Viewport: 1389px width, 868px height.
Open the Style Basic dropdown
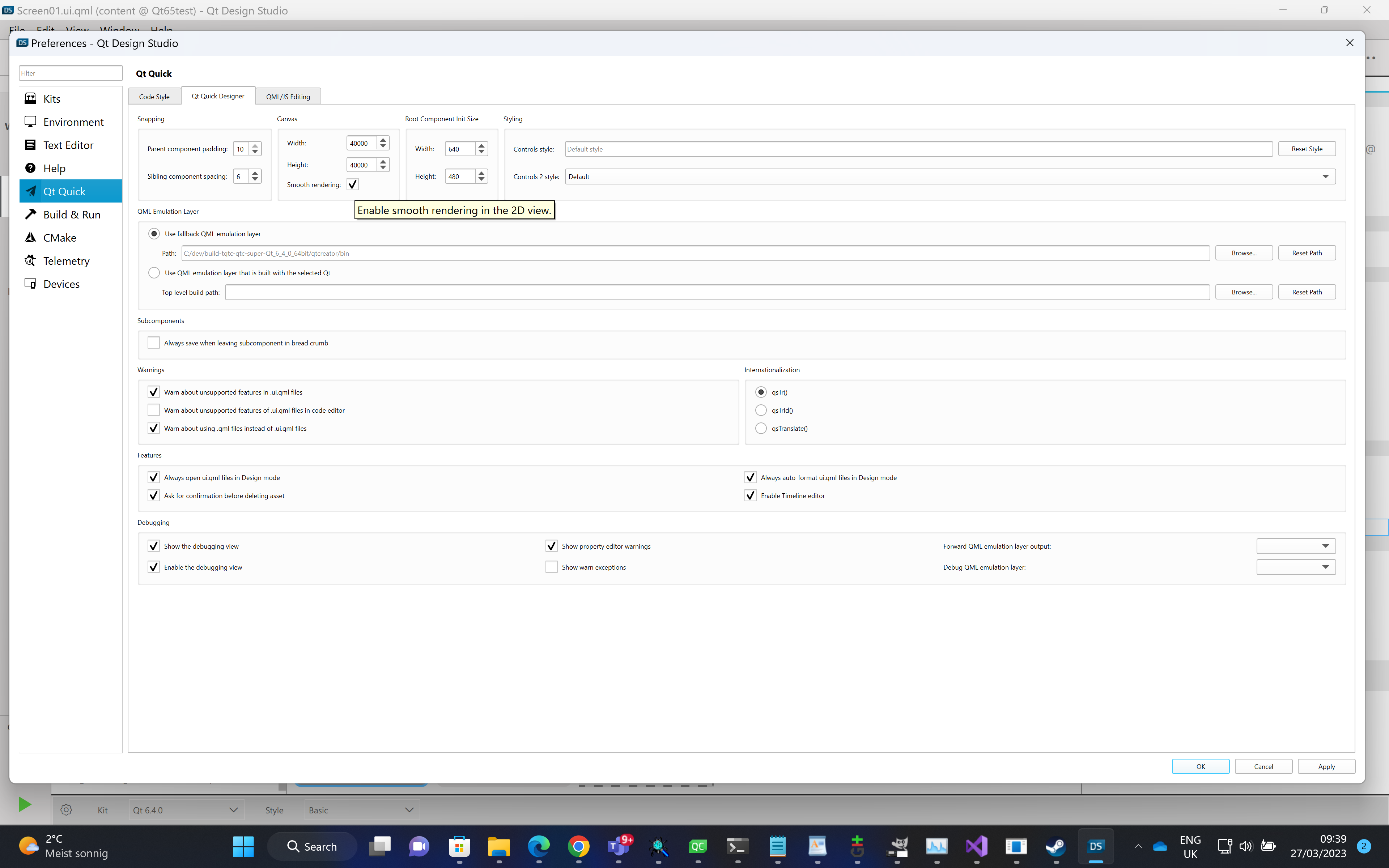pos(362,810)
